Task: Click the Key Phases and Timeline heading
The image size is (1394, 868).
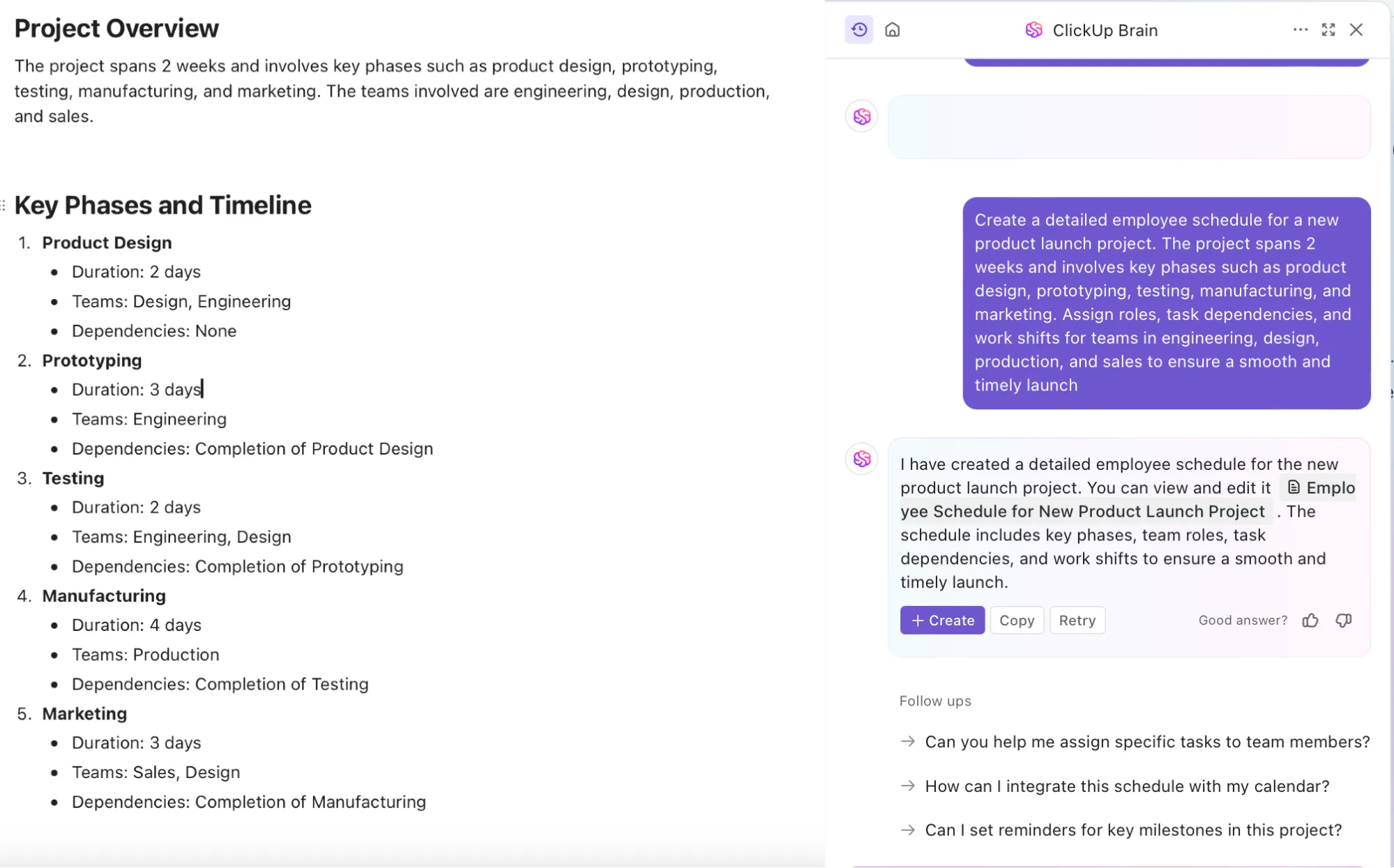Action: [x=162, y=206]
